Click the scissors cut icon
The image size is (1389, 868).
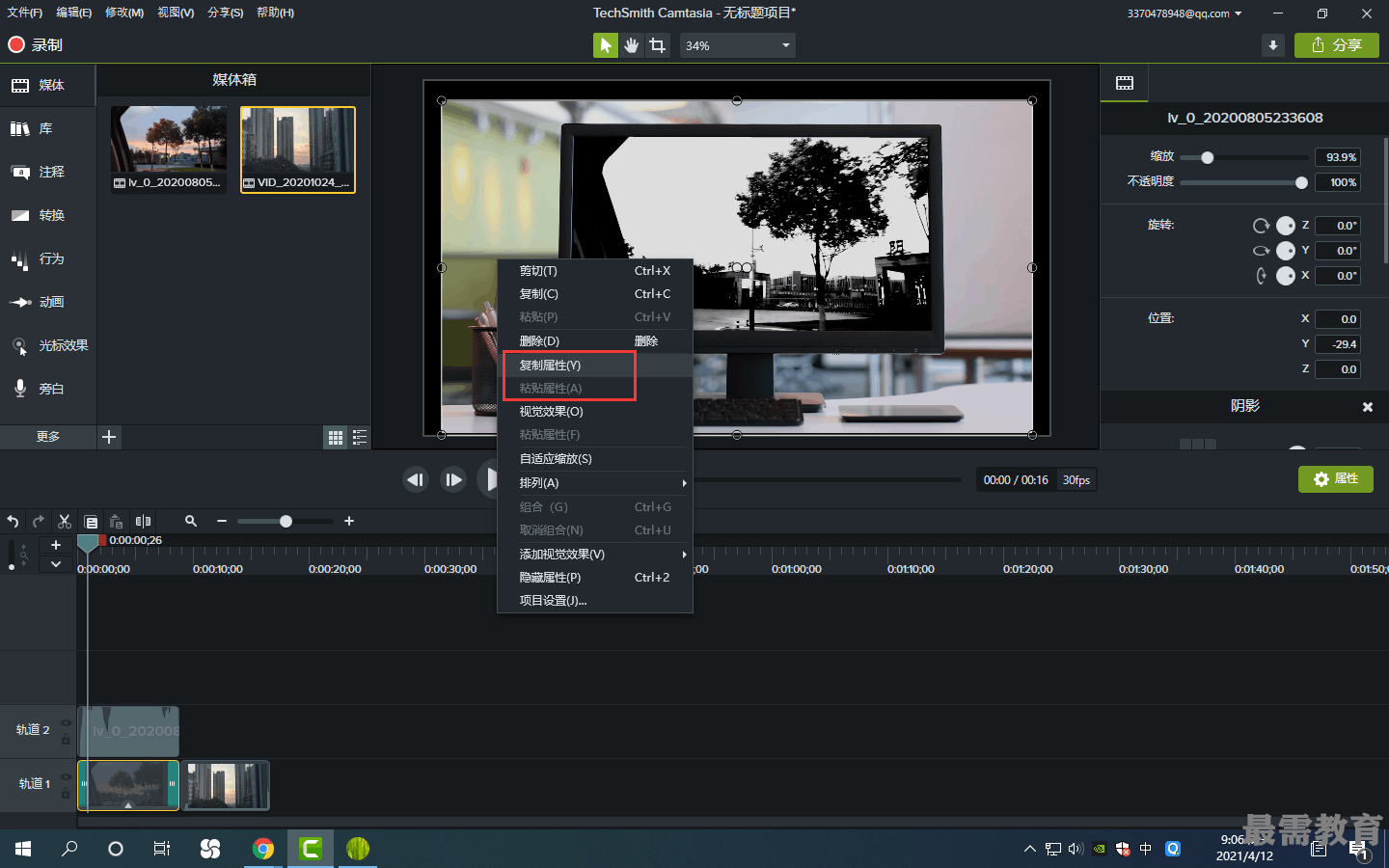click(x=65, y=521)
